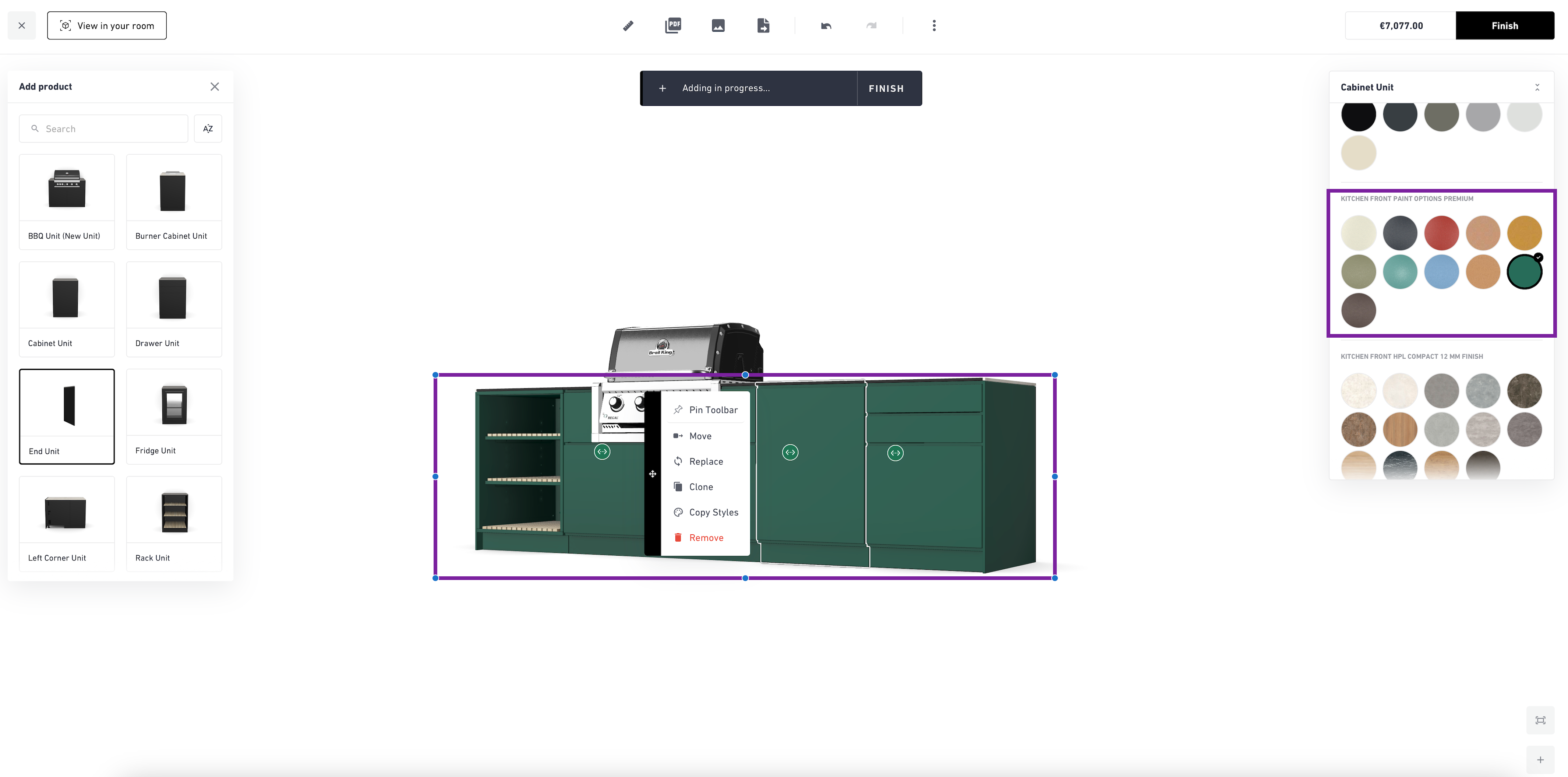Click the export file icon
Viewport: 1568px width, 777px height.
[763, 25]
